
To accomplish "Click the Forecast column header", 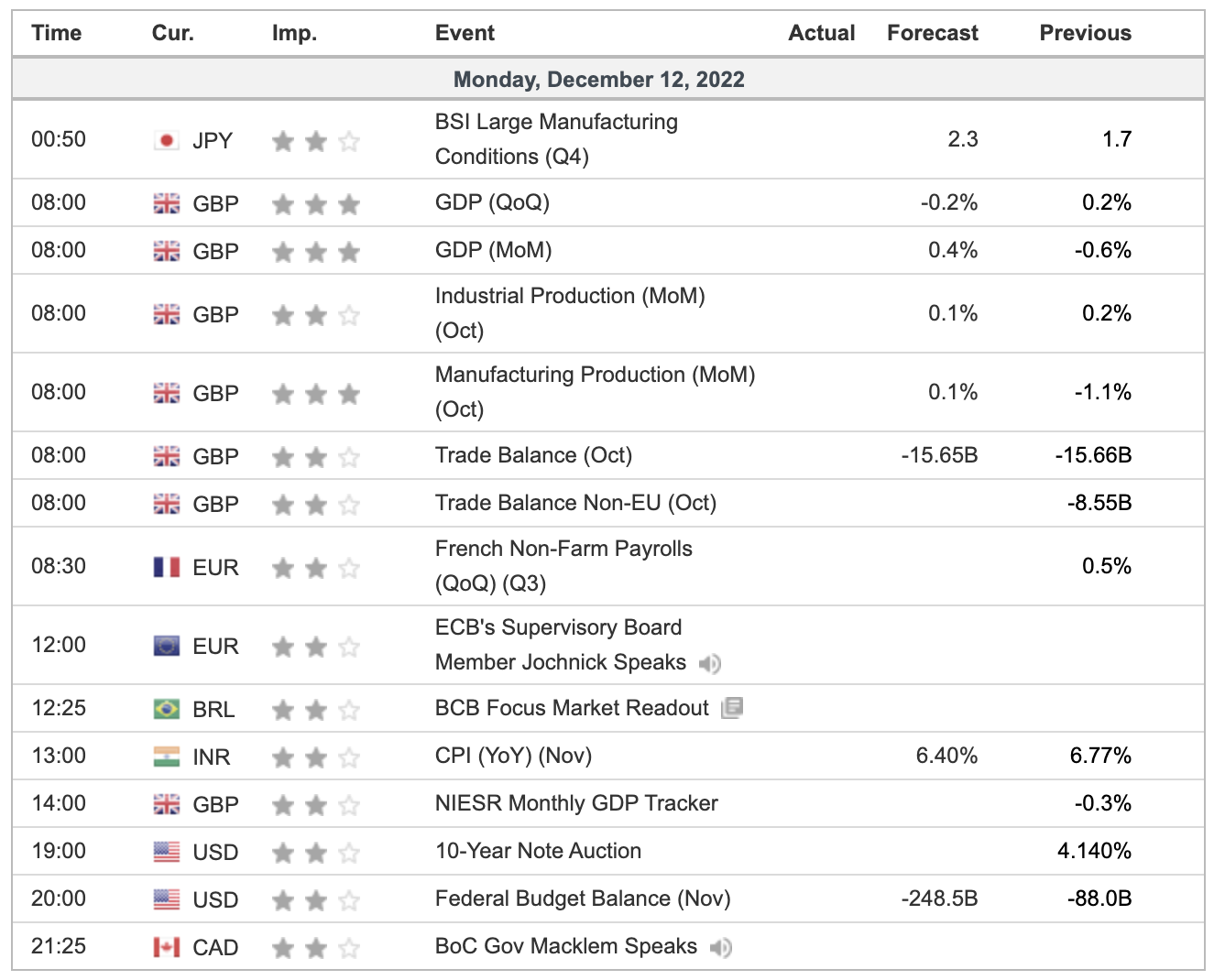I will pyautogui.click(x=932, y=33).
